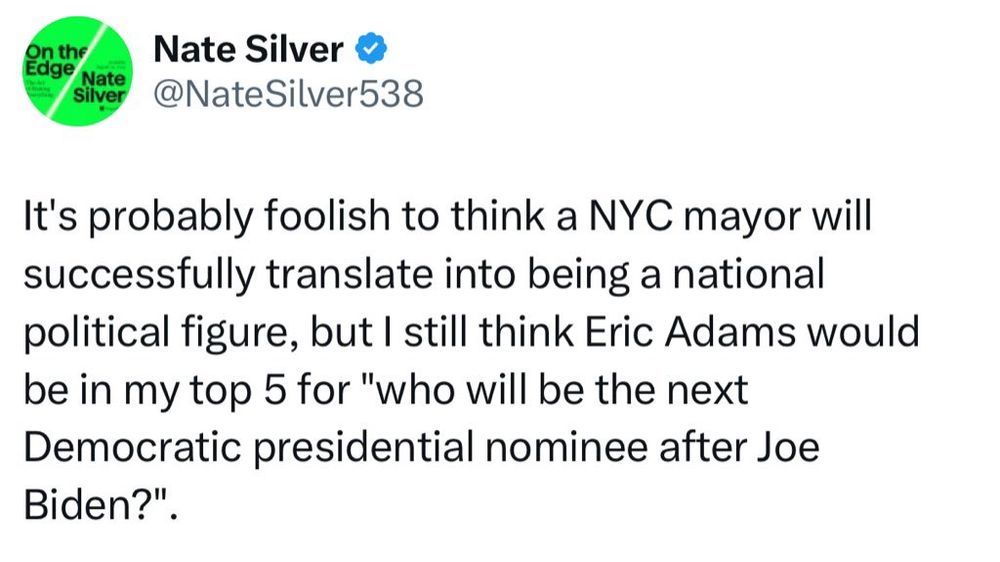
Task: Click "successfully translate" in second line
Action: point(230,275)
